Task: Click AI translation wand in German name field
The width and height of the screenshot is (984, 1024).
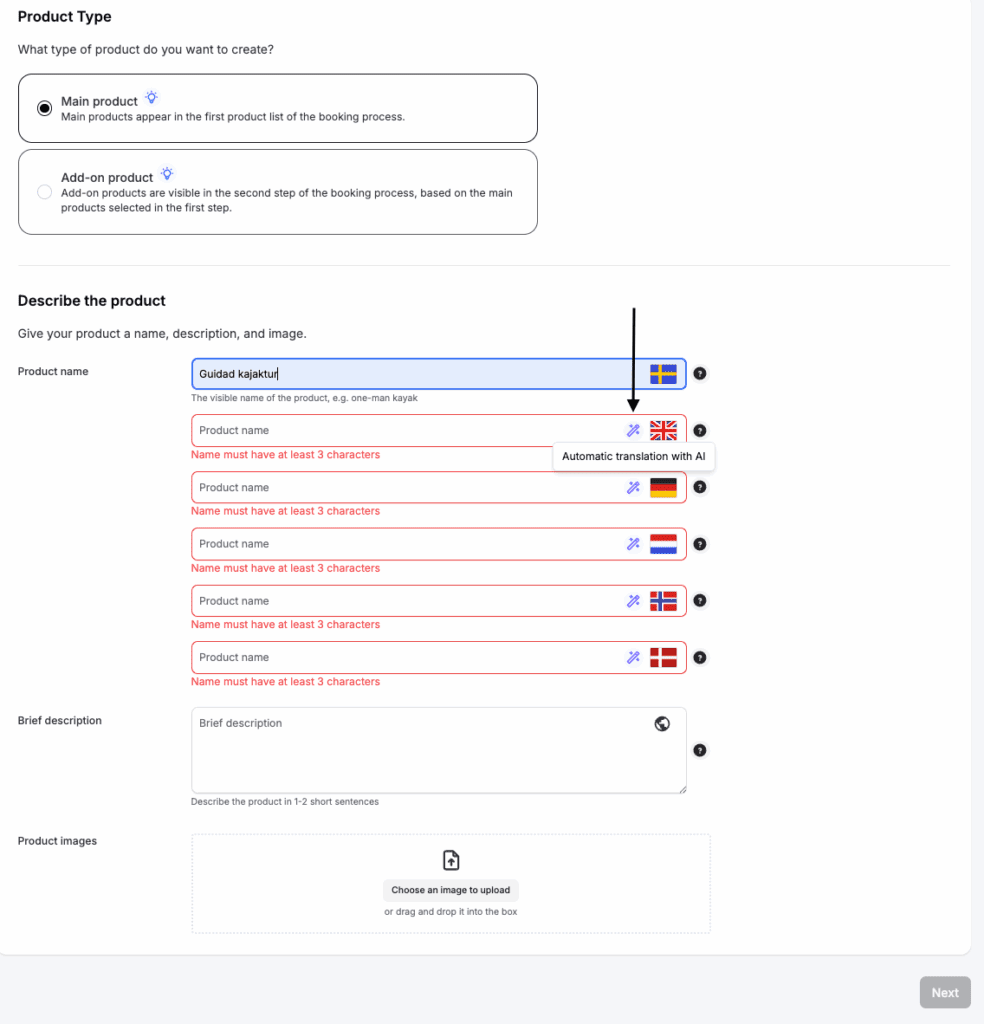Action: pos(633,488)
